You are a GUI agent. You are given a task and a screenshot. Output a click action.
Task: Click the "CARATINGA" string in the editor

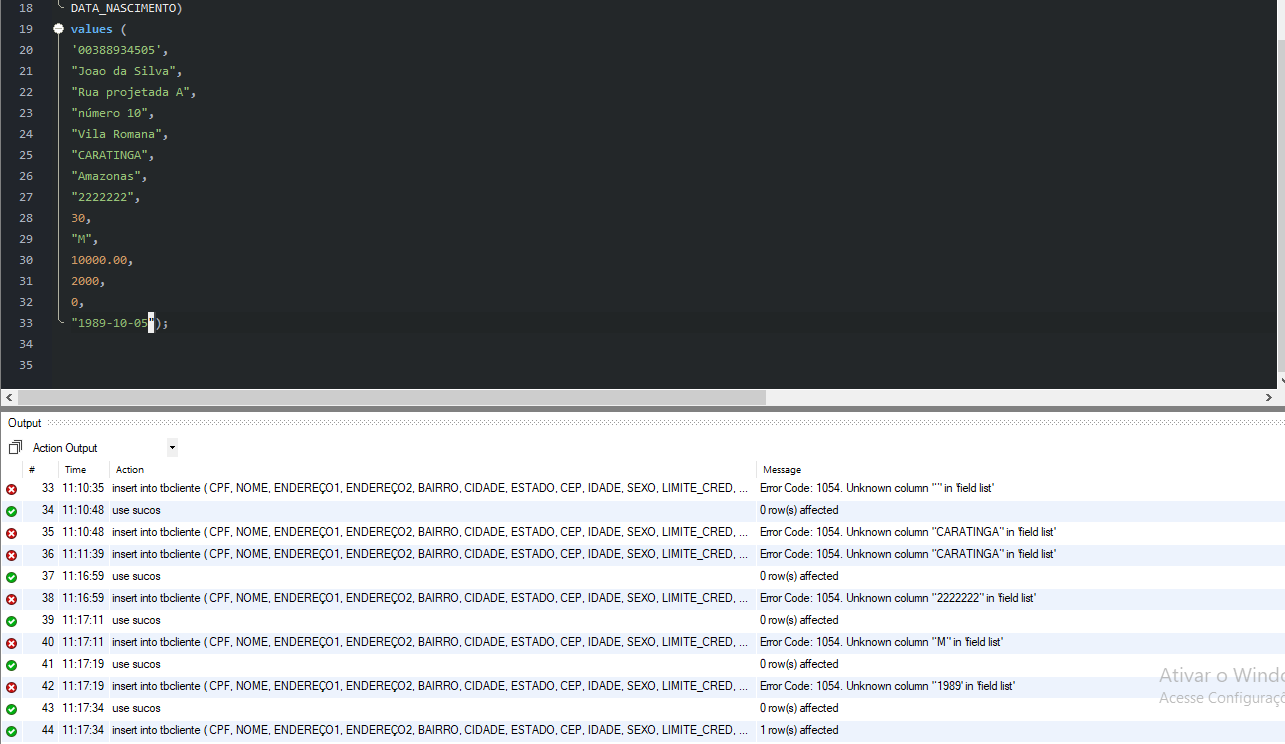click(109, 155)
